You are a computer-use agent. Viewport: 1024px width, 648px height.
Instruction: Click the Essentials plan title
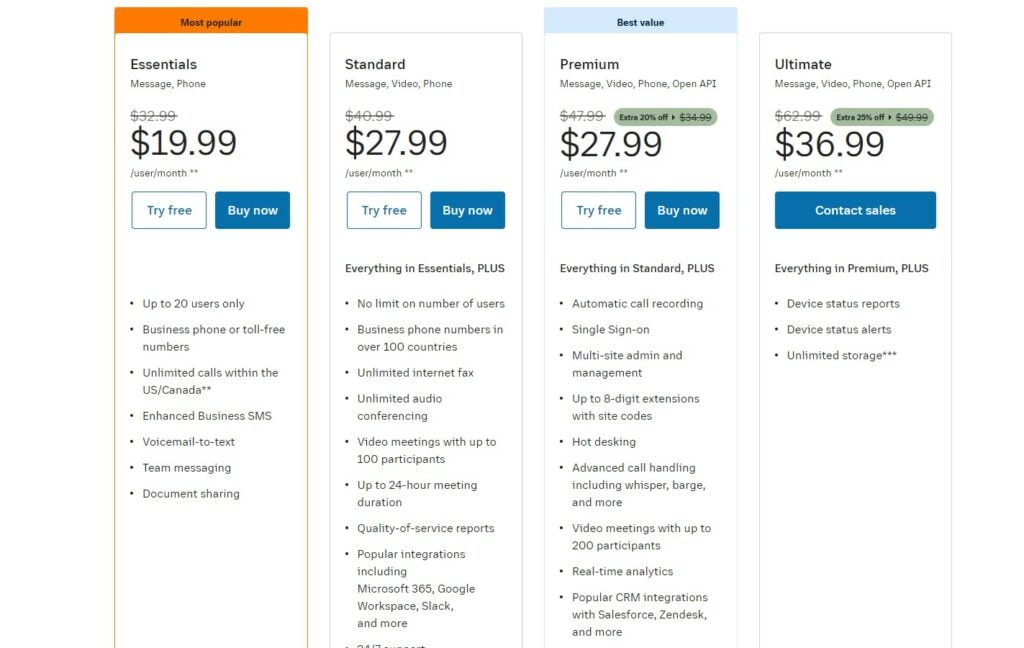pyautogui.click(x=163, y=64)
